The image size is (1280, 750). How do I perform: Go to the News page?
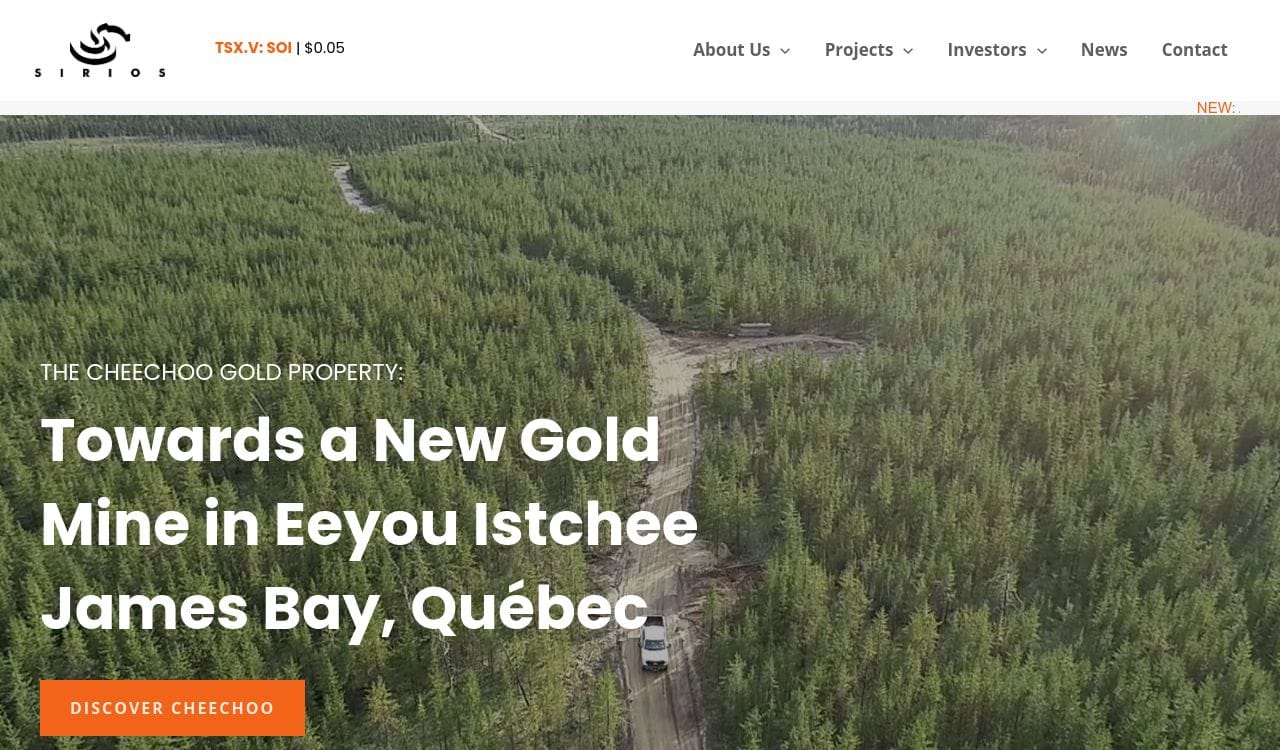(x=1104, y=50)
